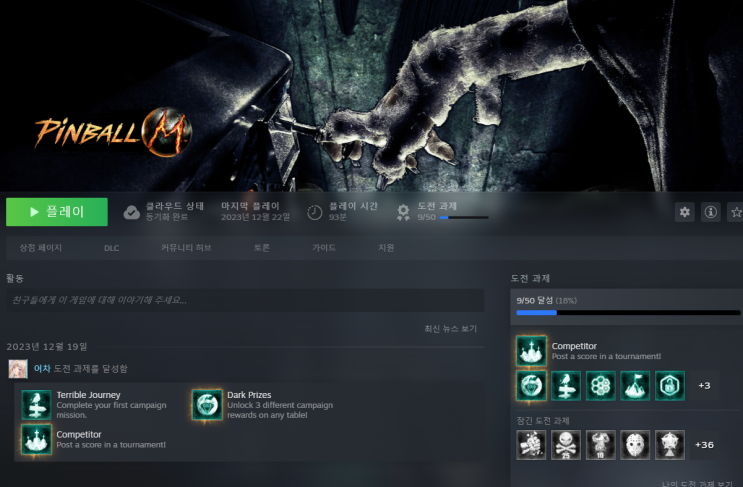This screenshot has width=743, height=487.
Task: Click the '9/50 달성' achievement count text
Action: point(535,300)
